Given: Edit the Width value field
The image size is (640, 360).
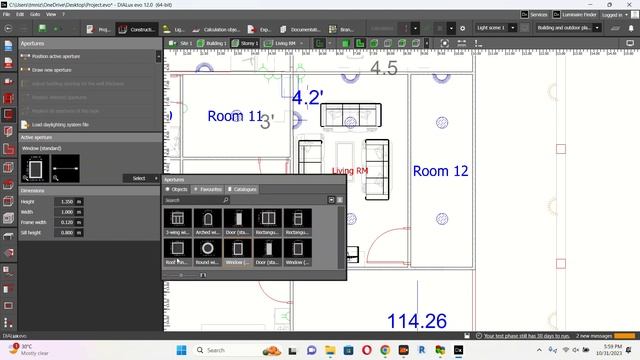Looking at the screenshot, I should [64, 212].
